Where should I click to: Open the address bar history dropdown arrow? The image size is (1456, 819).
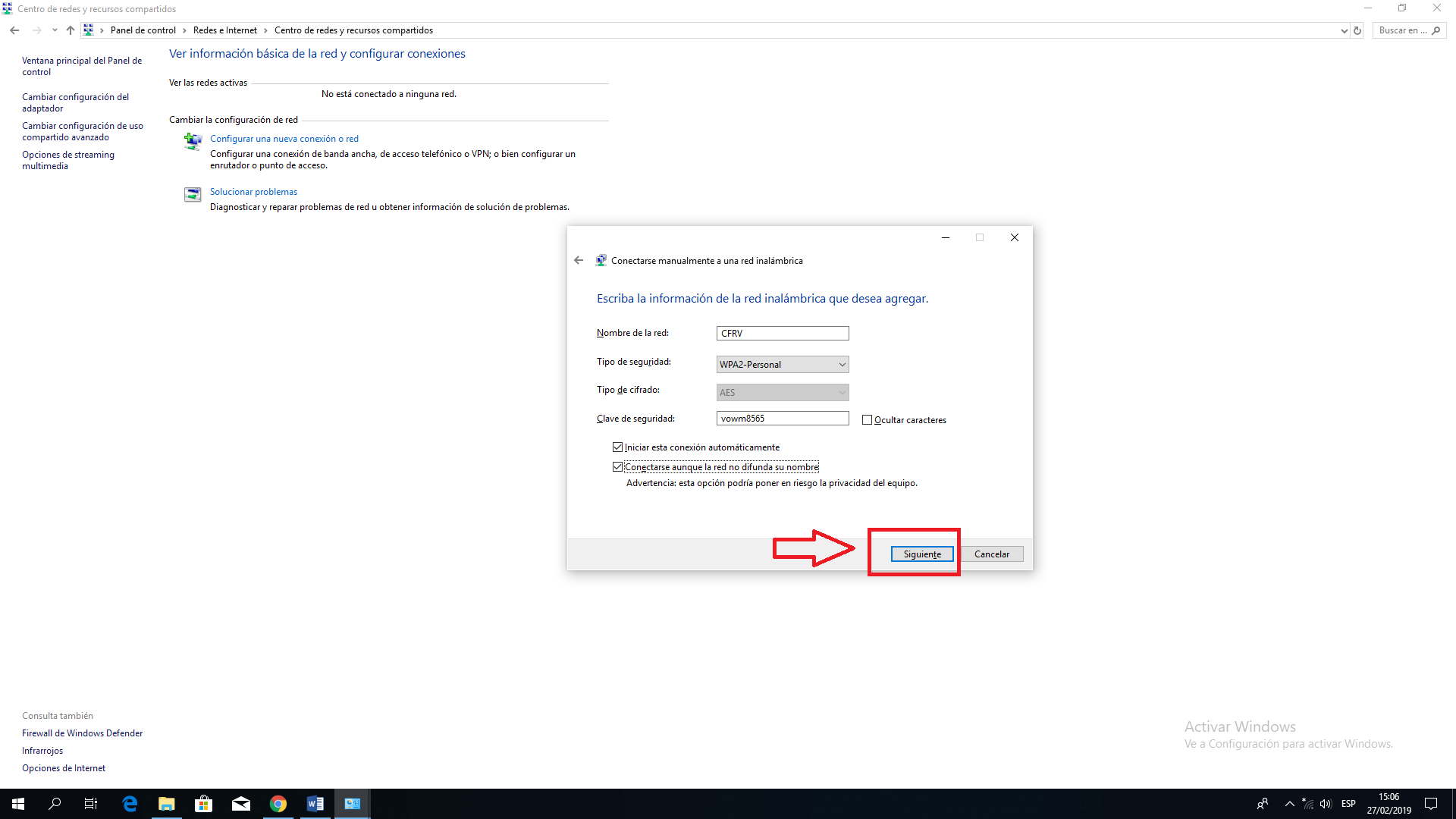click(1344, 30)
